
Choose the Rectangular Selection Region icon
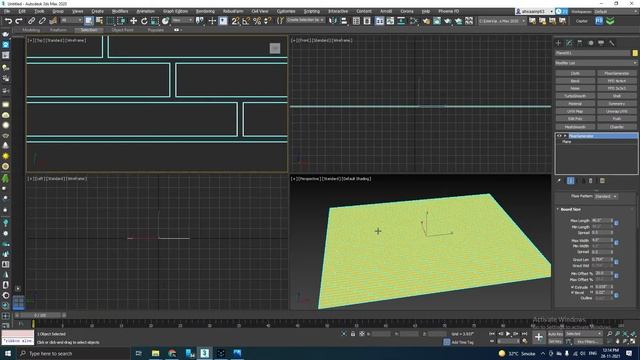pyautogui.click(x=110, y=21)
